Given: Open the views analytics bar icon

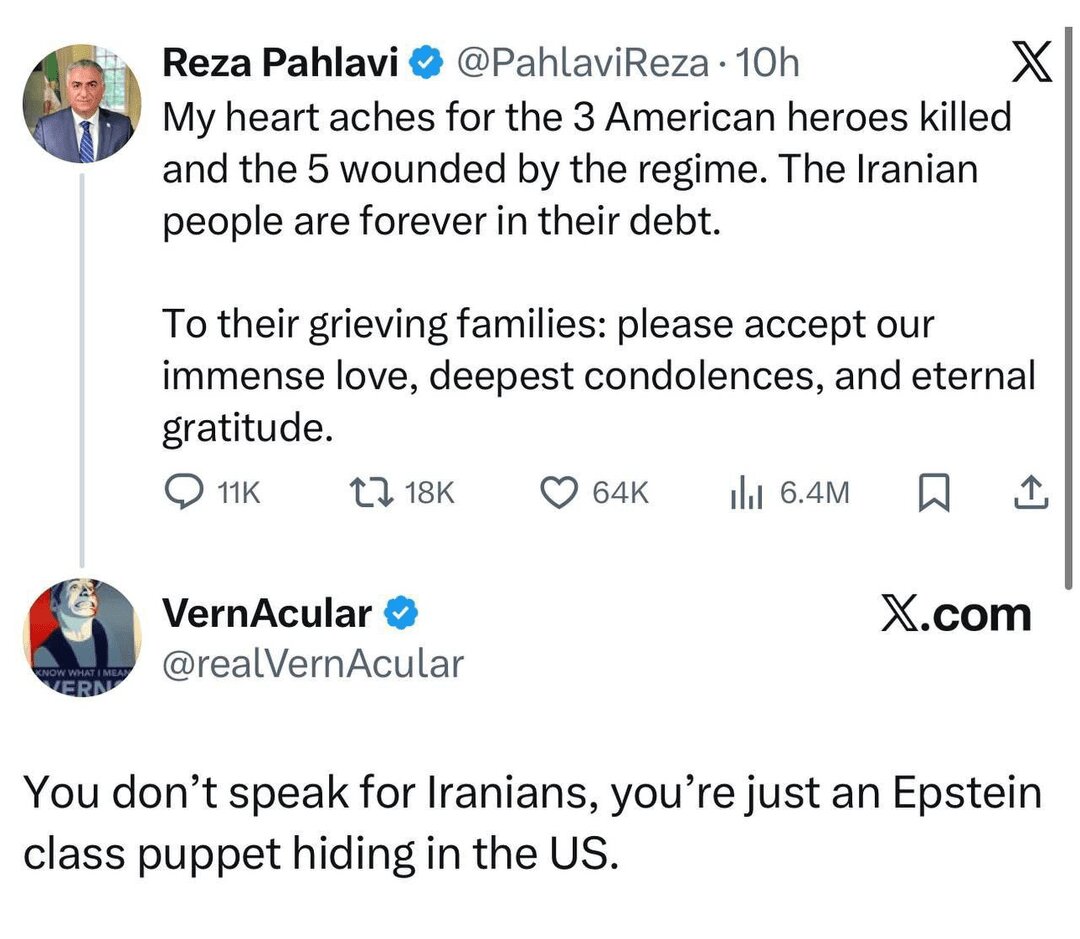Looking at the screenshot, I should pyautogui.click(x=748, y=492).
